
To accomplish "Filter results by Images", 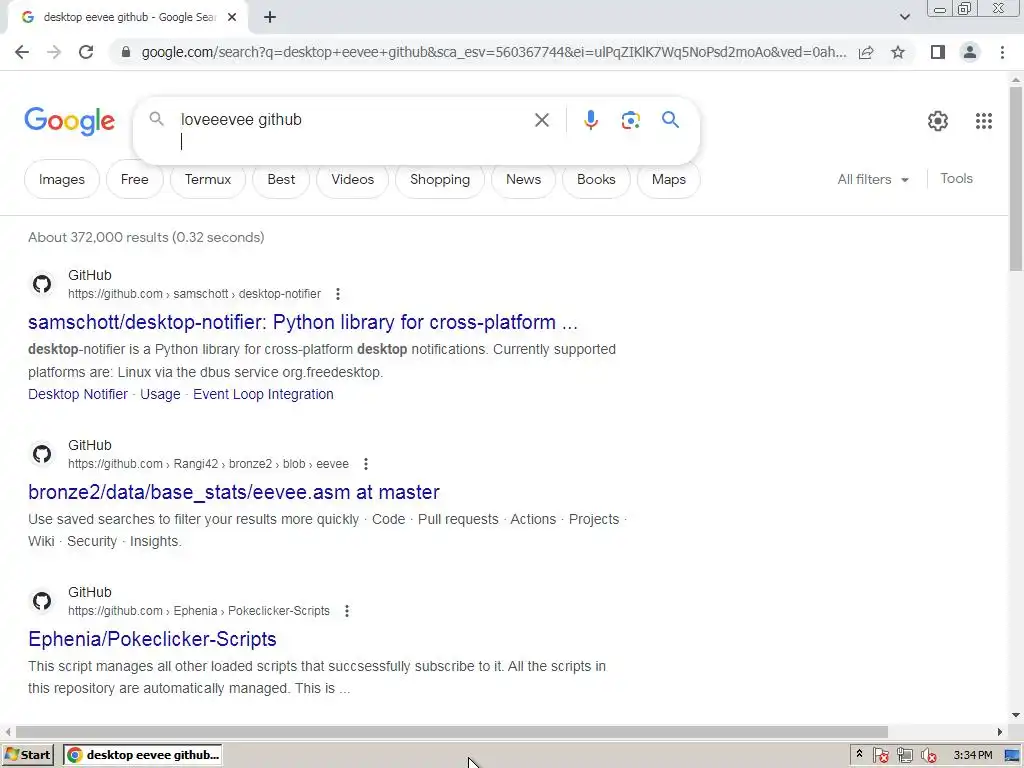I will pyautogui.click(x=61, y=179).
